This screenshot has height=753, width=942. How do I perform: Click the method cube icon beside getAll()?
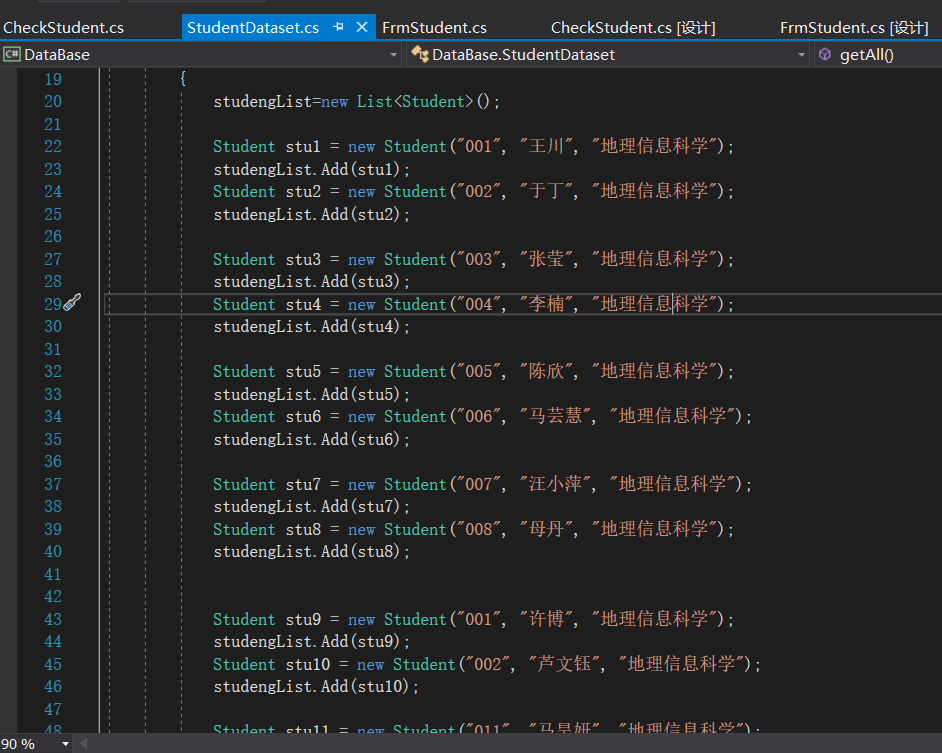click(x=825, y=55)
